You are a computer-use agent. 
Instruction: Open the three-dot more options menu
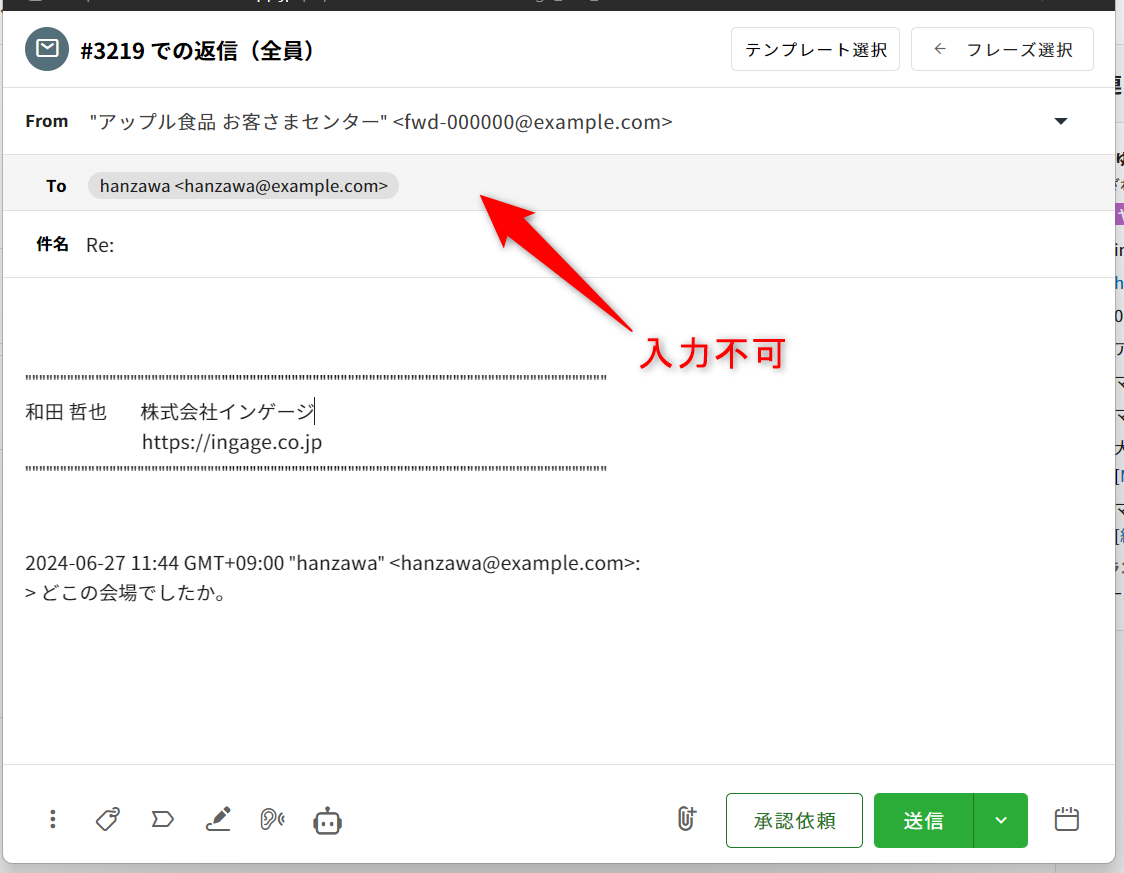(x=53, y=820)
